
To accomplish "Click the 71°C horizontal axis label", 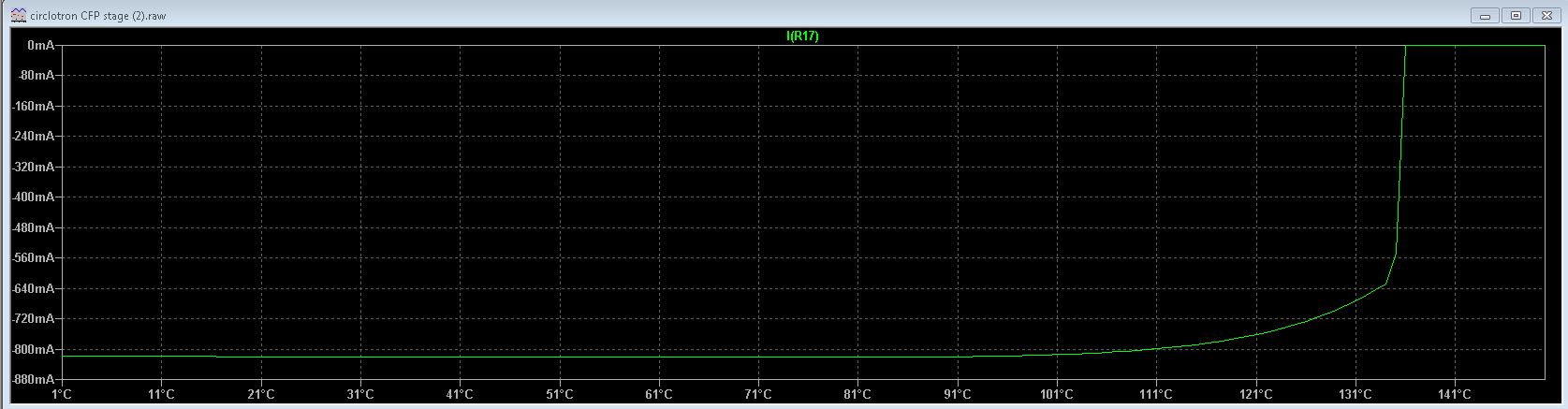I will [758, 394].
